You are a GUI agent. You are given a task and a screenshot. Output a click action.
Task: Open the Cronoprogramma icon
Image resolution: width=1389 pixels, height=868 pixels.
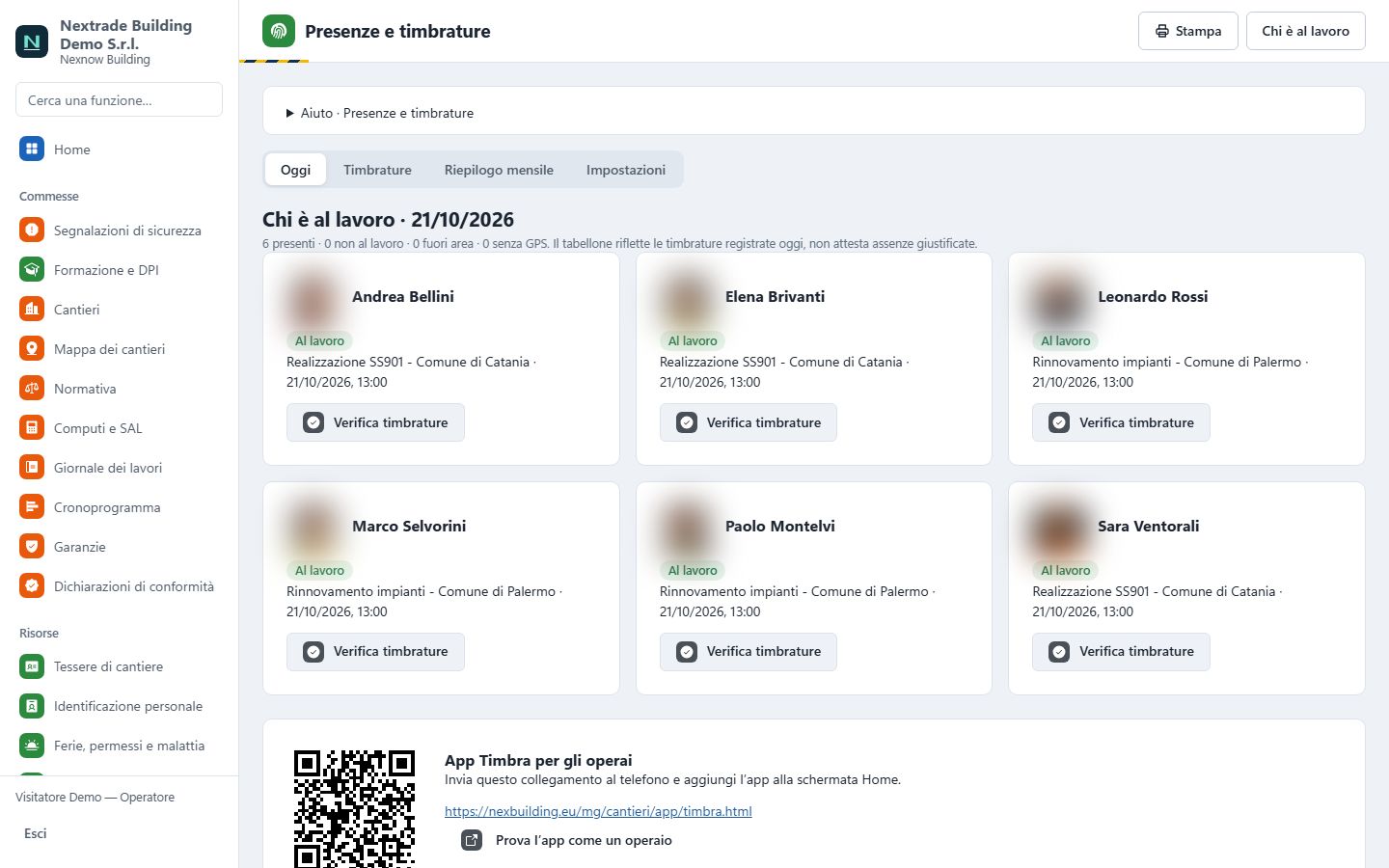pos(32,507)
